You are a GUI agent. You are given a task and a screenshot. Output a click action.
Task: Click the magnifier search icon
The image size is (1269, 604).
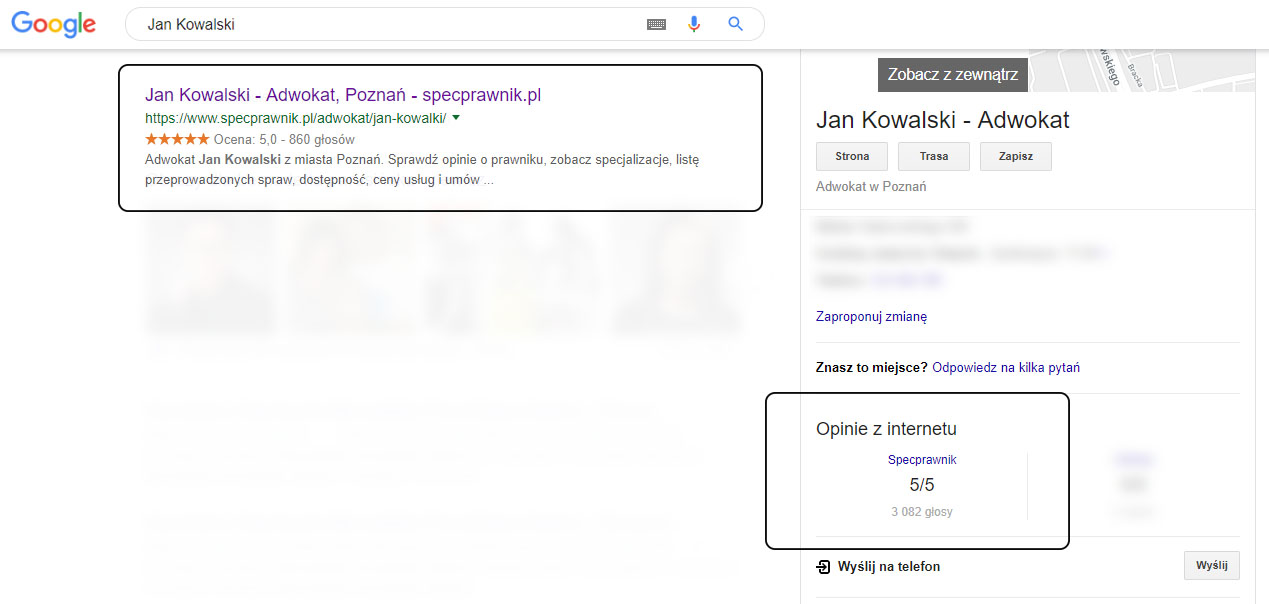tap(736, 24)
